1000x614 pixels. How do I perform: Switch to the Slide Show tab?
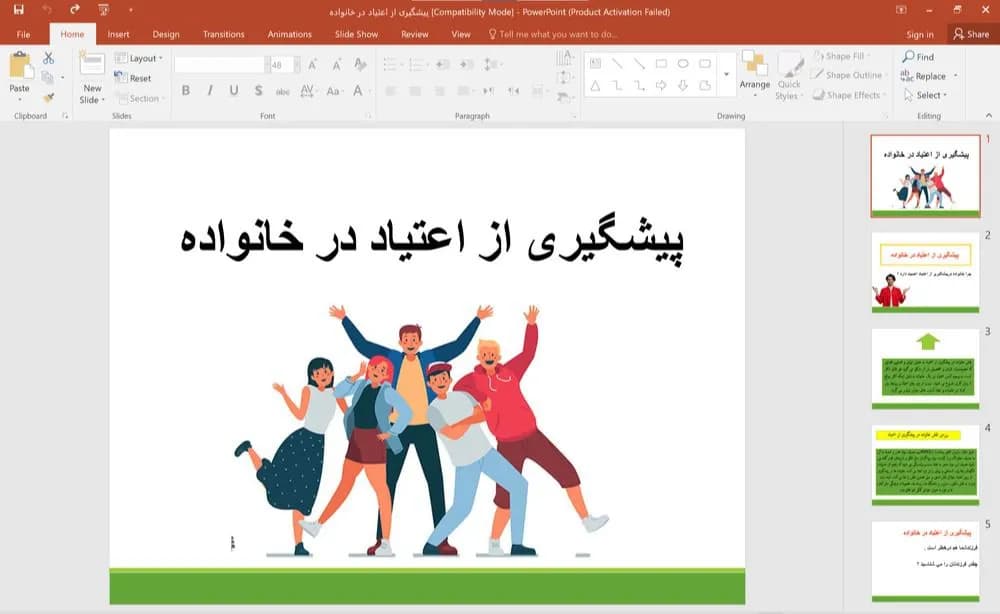click(x=357, y=34)
